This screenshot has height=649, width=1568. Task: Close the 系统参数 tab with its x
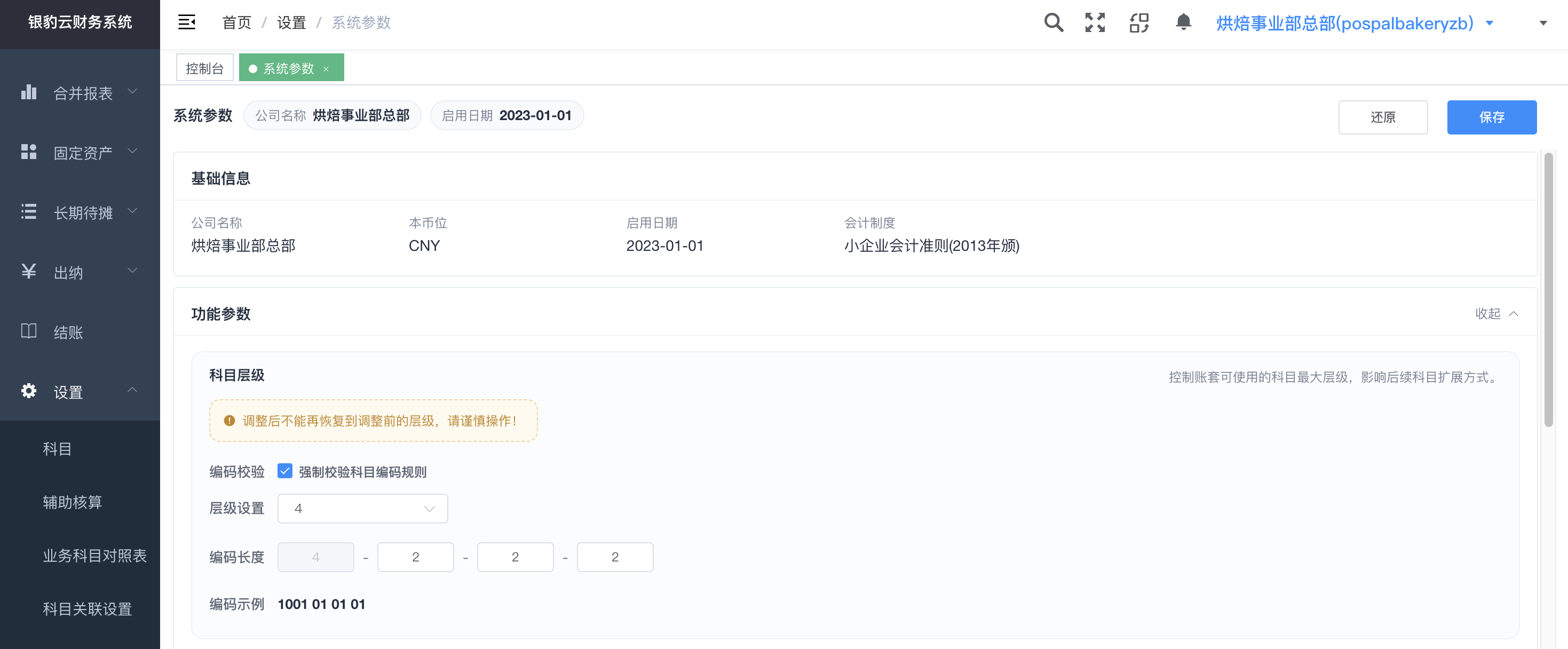click(x=326, y=69)
